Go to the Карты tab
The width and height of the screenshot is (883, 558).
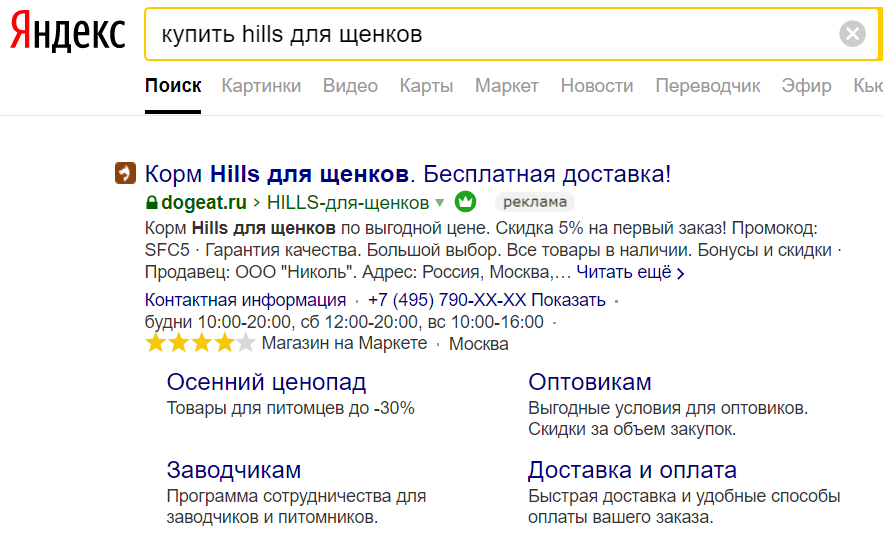coord(426,86)
